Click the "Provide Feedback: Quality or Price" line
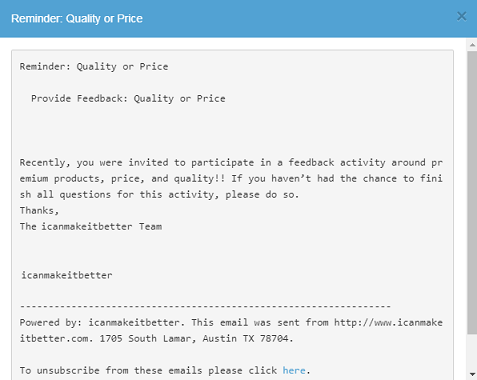 click(x=128, y=98)
